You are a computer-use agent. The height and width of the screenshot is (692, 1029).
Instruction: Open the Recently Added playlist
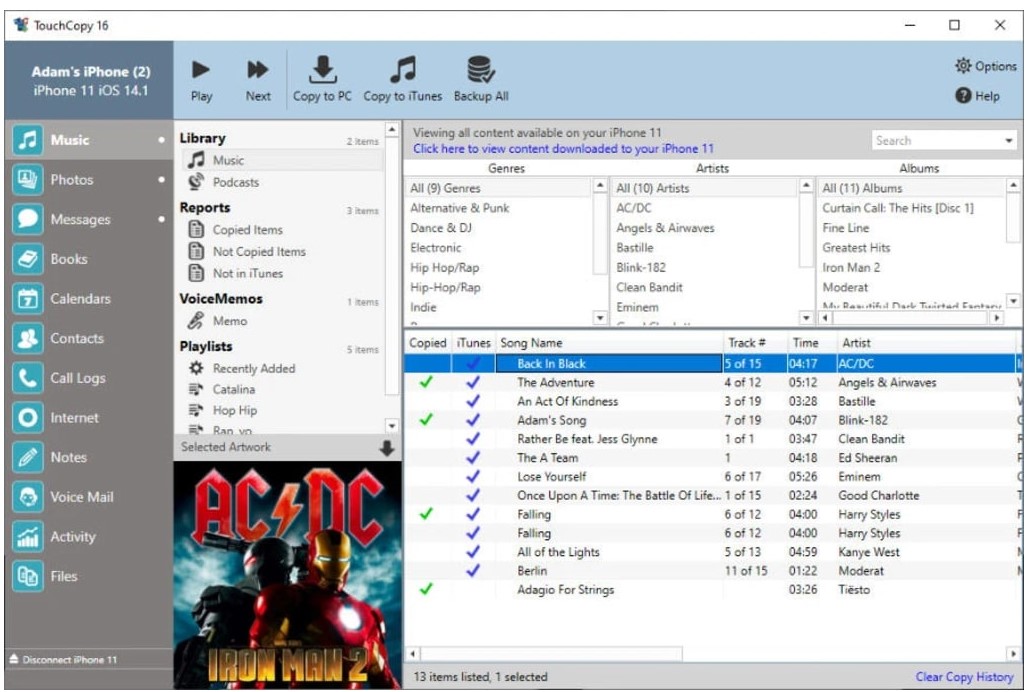pyautogui.click(x=283, y=368)
